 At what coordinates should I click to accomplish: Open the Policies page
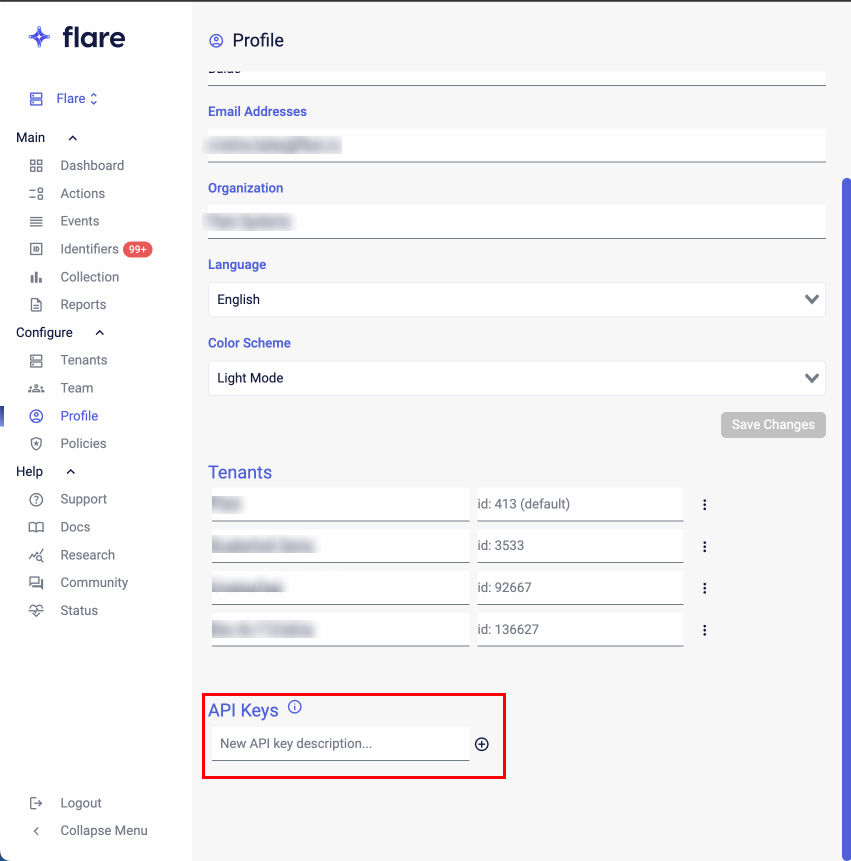click(x=83, y=444)
